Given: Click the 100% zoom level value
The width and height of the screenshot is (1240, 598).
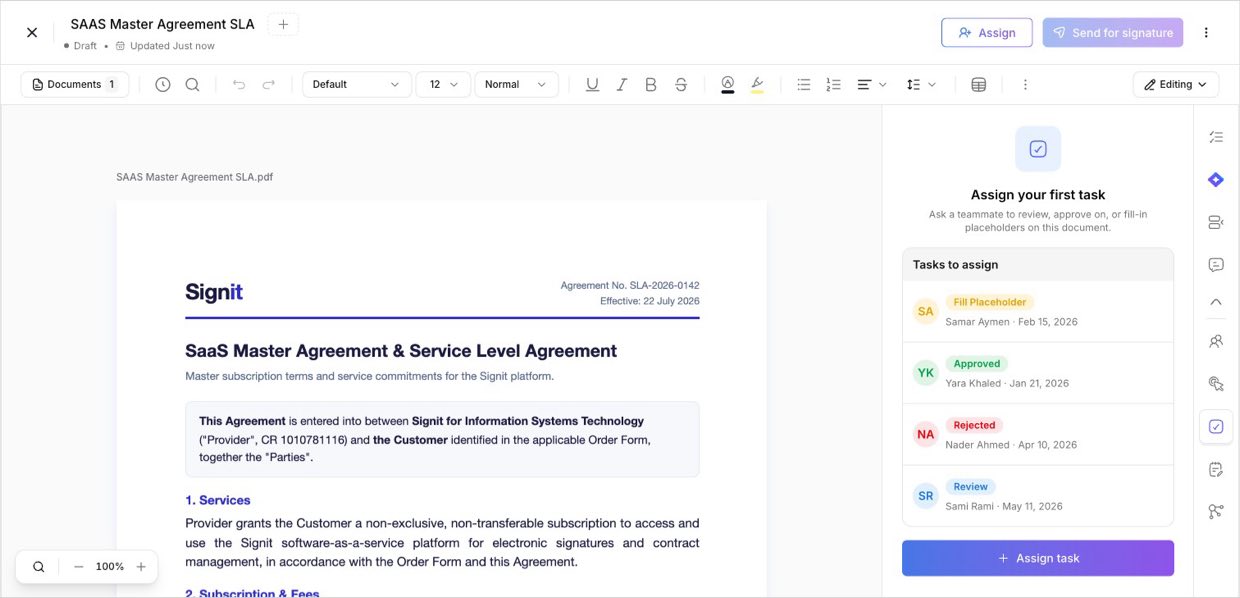Looking at the screenshot, I should (x=110, y=567).
